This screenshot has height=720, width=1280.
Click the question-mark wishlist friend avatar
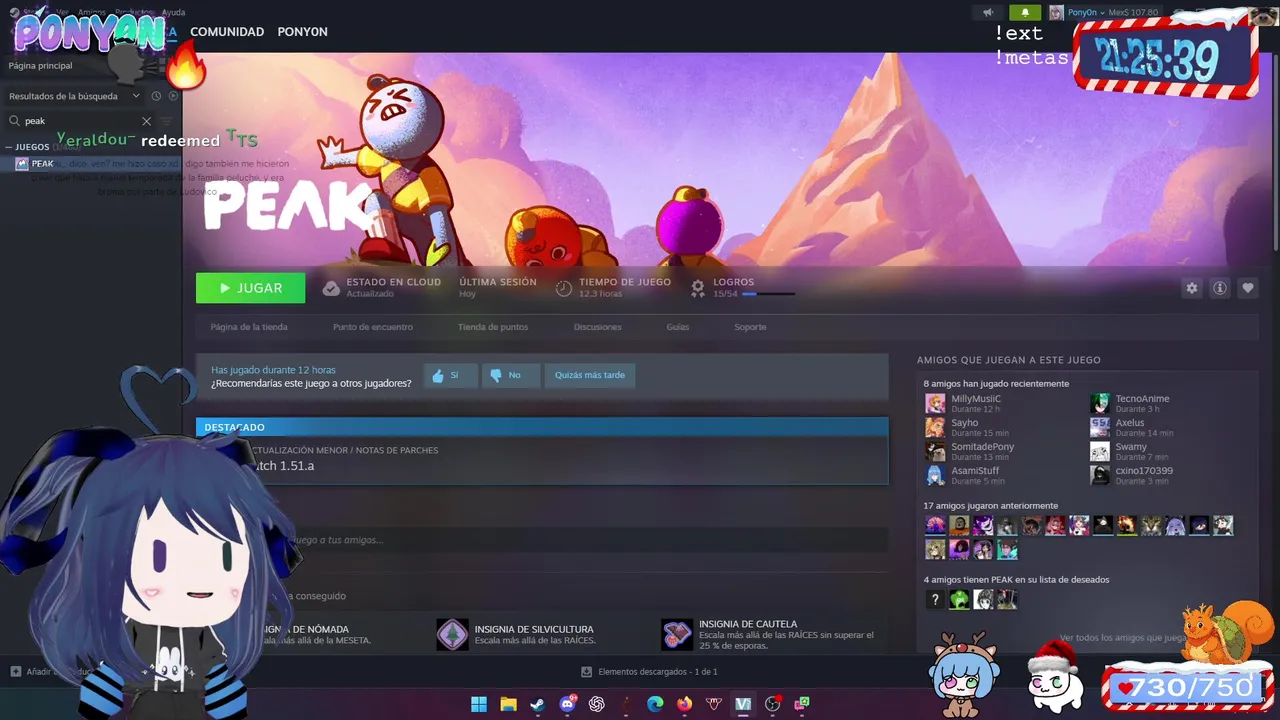tap(935, 600)
